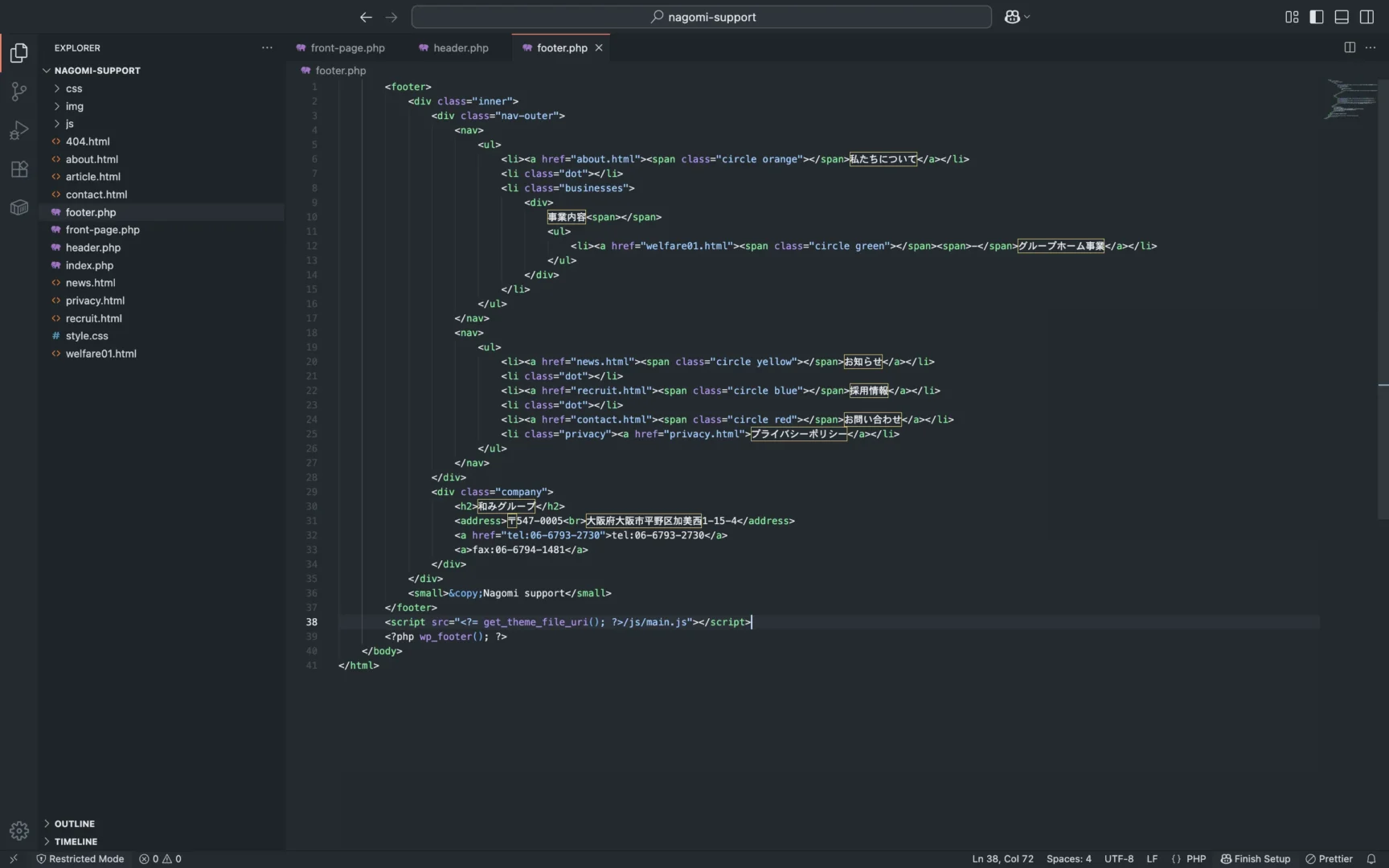The width and height of the screenshot is (1389, 868).
Task: Split the editor to the right
Action: [1350, 47]
